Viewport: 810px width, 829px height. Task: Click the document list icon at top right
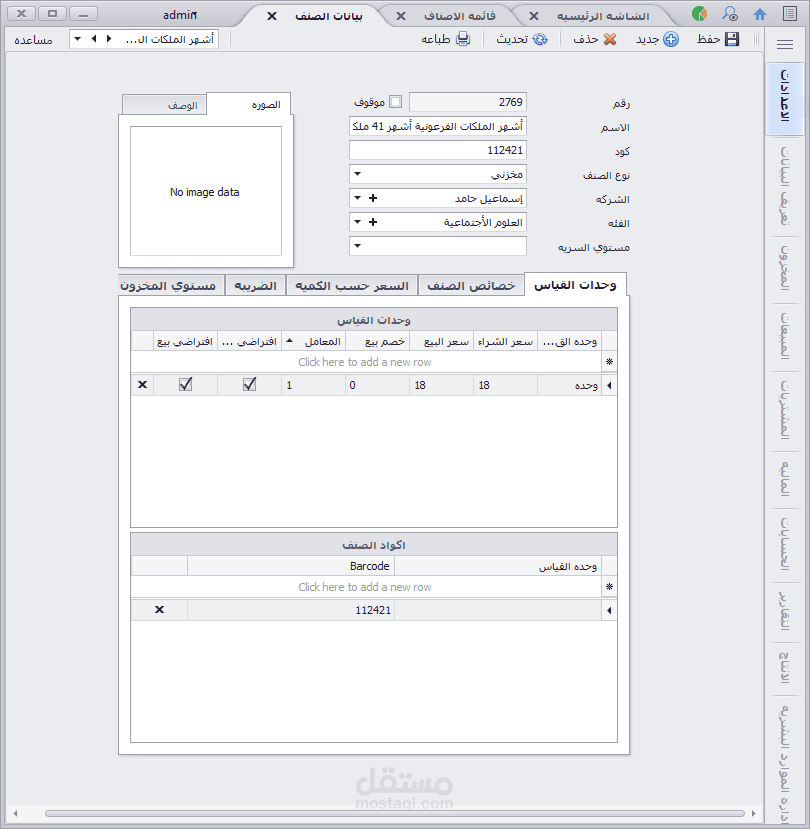coord(790,14)
